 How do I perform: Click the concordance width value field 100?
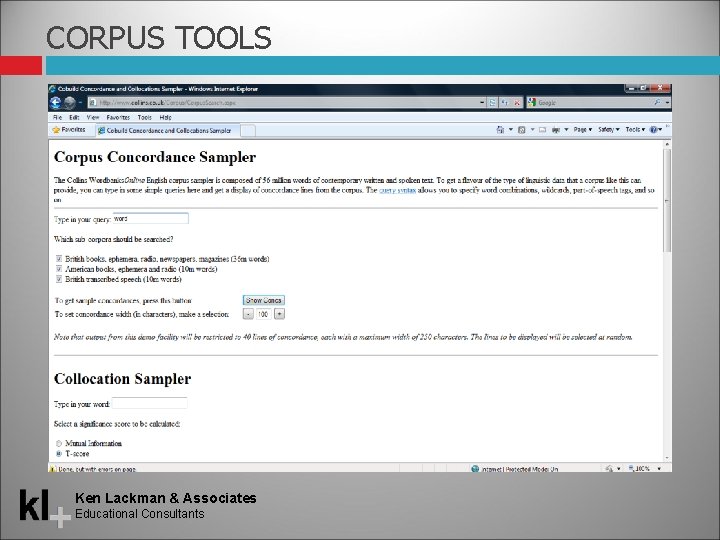pyautogui.click(x=263, y=314)
